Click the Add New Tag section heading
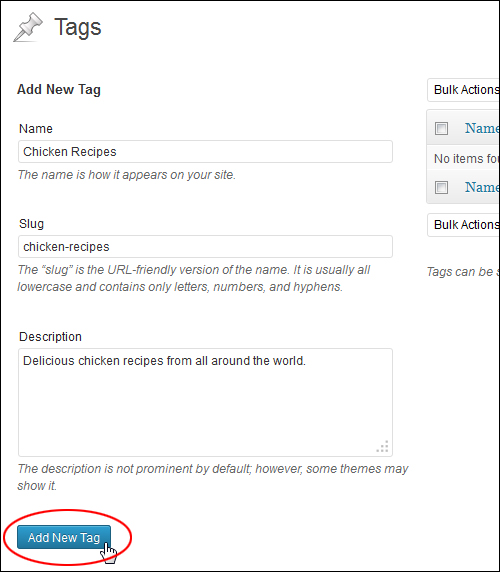Viewport: 500px width, 572px height. [59, 89]
